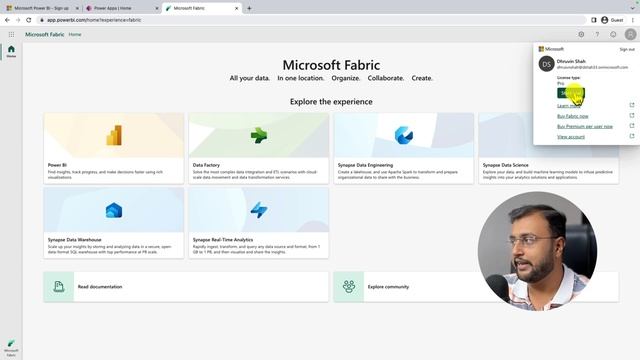
Task: Click the Microsoft Fabric header title
Action: (x=44, y=35)
